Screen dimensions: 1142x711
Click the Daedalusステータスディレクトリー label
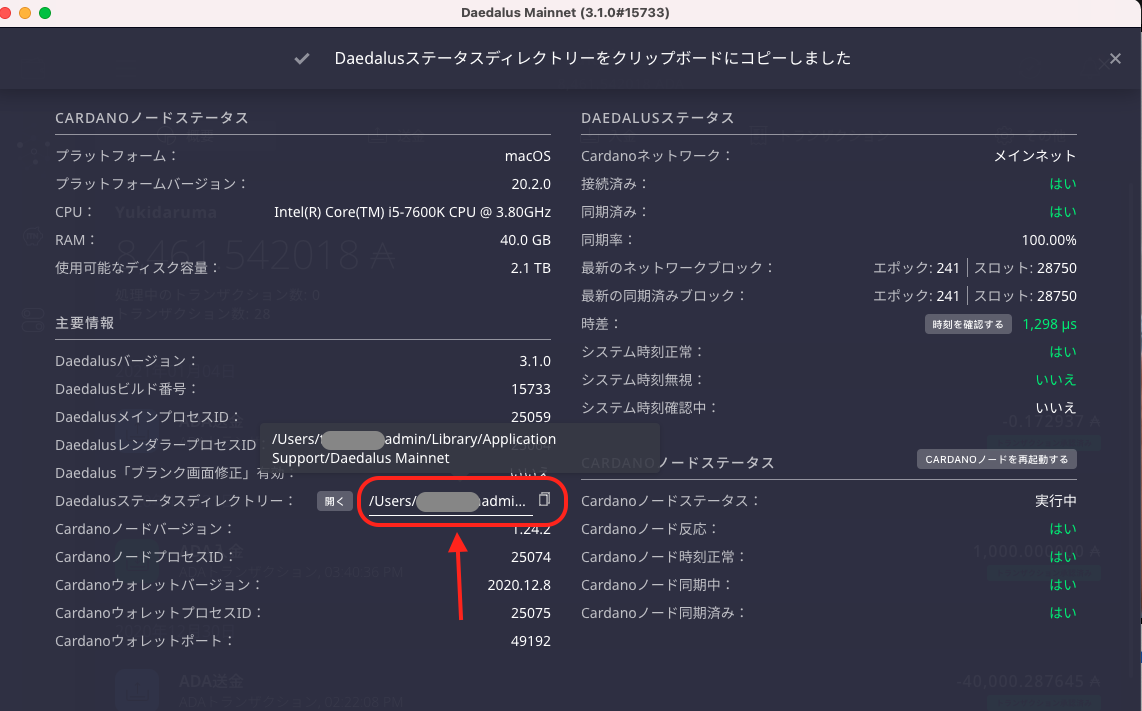click(x=175, y=501)
